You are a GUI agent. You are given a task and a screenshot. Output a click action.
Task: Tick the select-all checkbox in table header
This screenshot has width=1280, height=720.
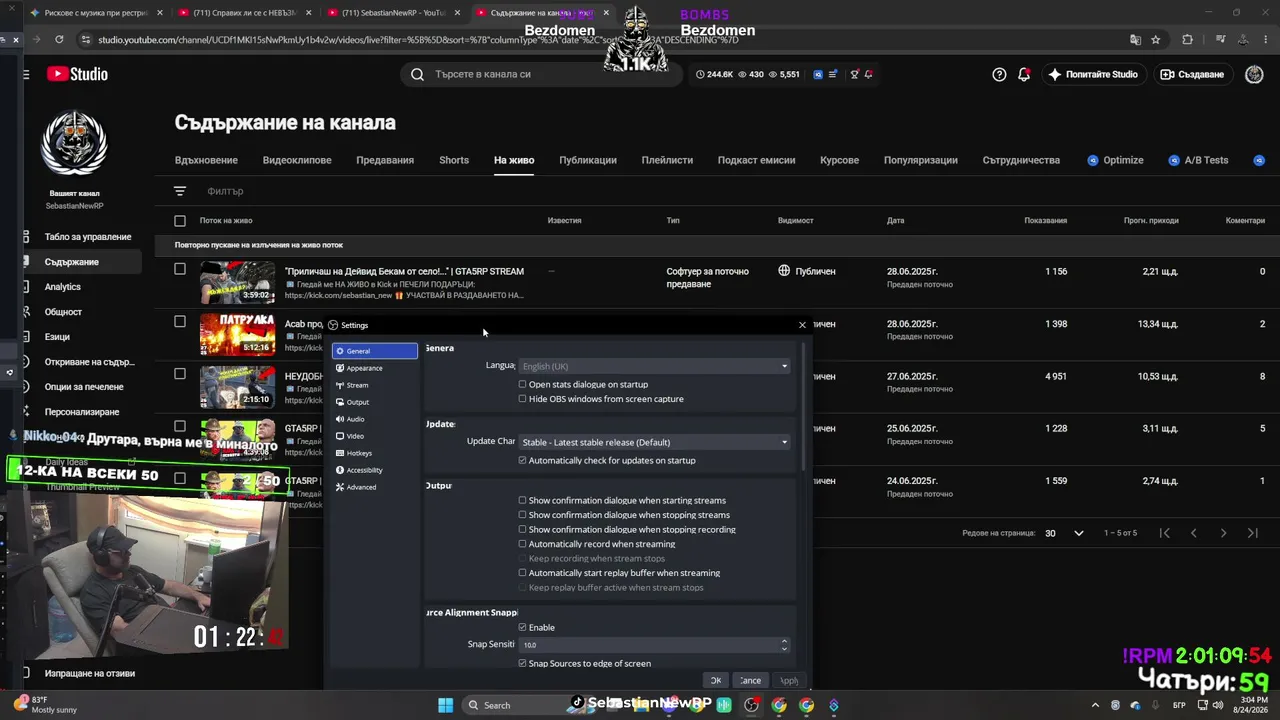tap(180, 221)
